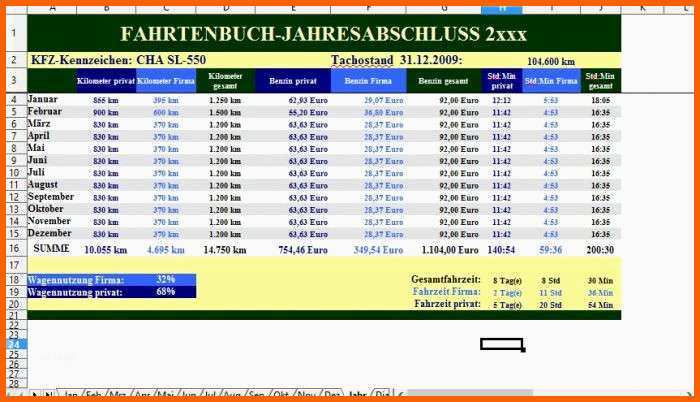700x402 pixels.
Task: Switch to the Jan sheet tab
Action: (71, 394)
